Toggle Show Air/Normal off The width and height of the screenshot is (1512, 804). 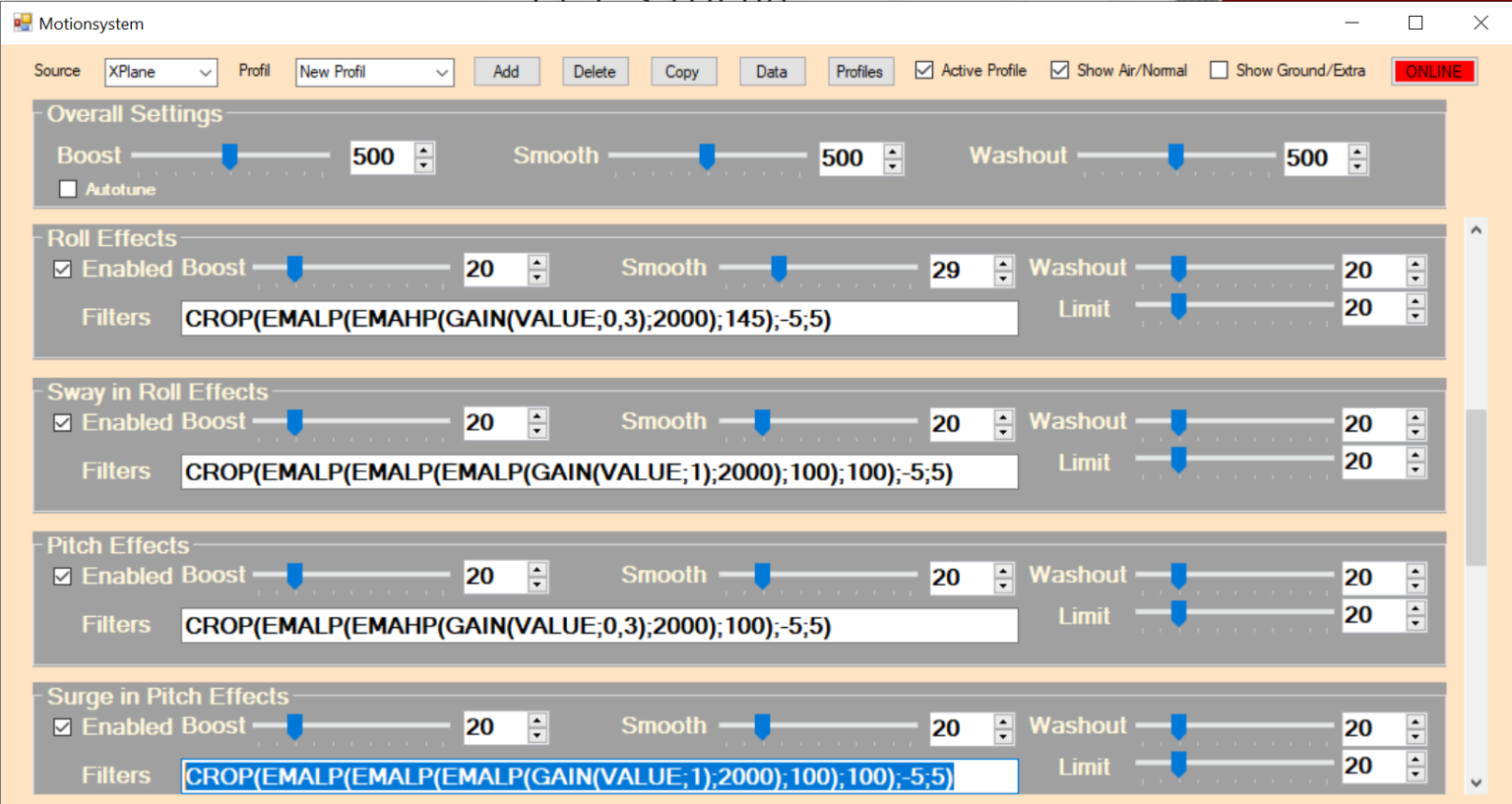pyautogui.click(x=1060, y=70)
